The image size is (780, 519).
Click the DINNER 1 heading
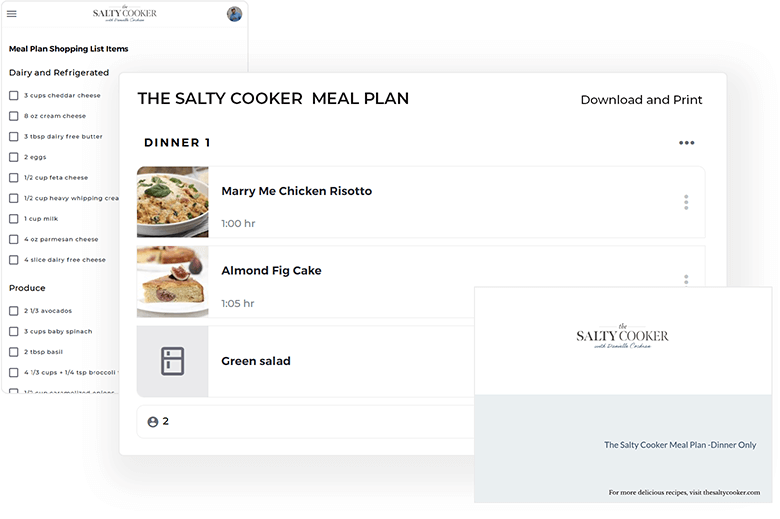(x=177, y=143)
